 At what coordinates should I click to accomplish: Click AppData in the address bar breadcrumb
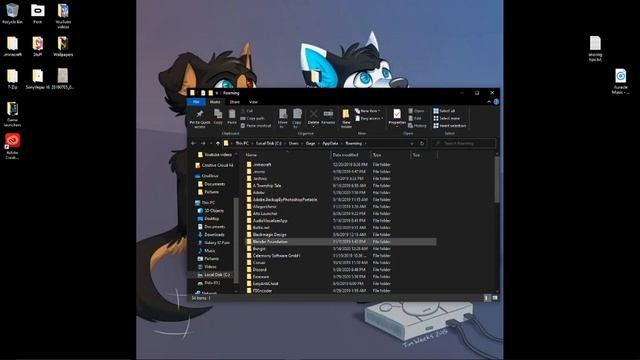click(x=330, y=143)
